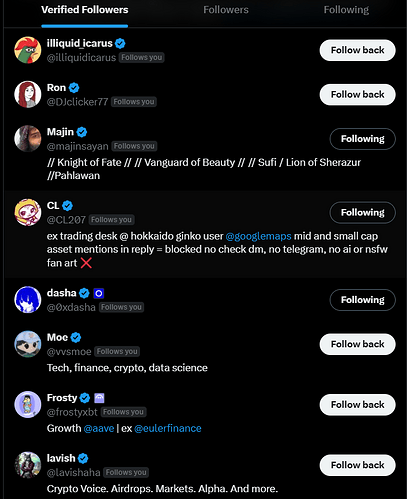Screen dimensions: 407x499
Task: Click the verified badge beside Ron
Action: tap(74, 88)
